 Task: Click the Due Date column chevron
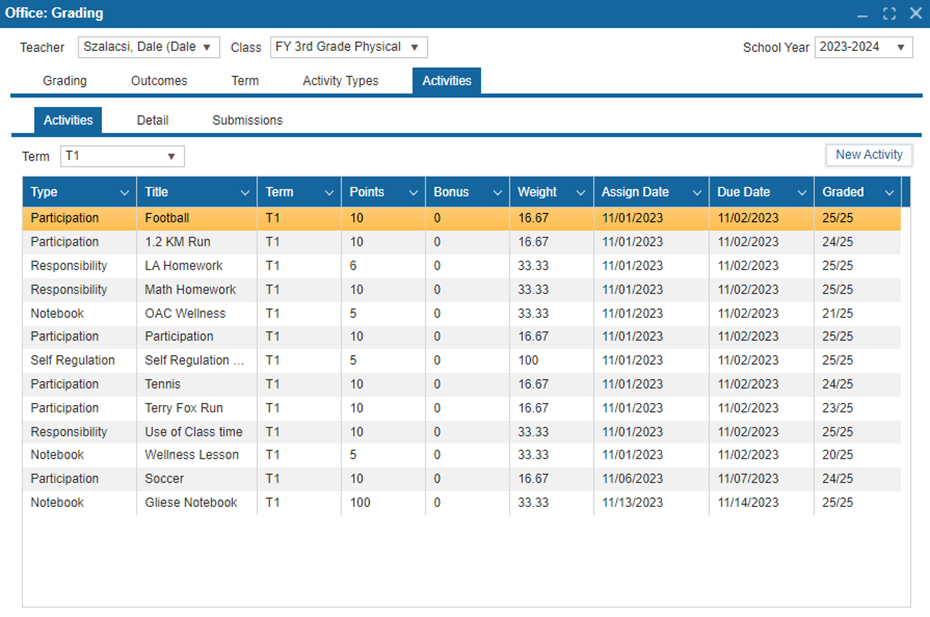point(802,192)
